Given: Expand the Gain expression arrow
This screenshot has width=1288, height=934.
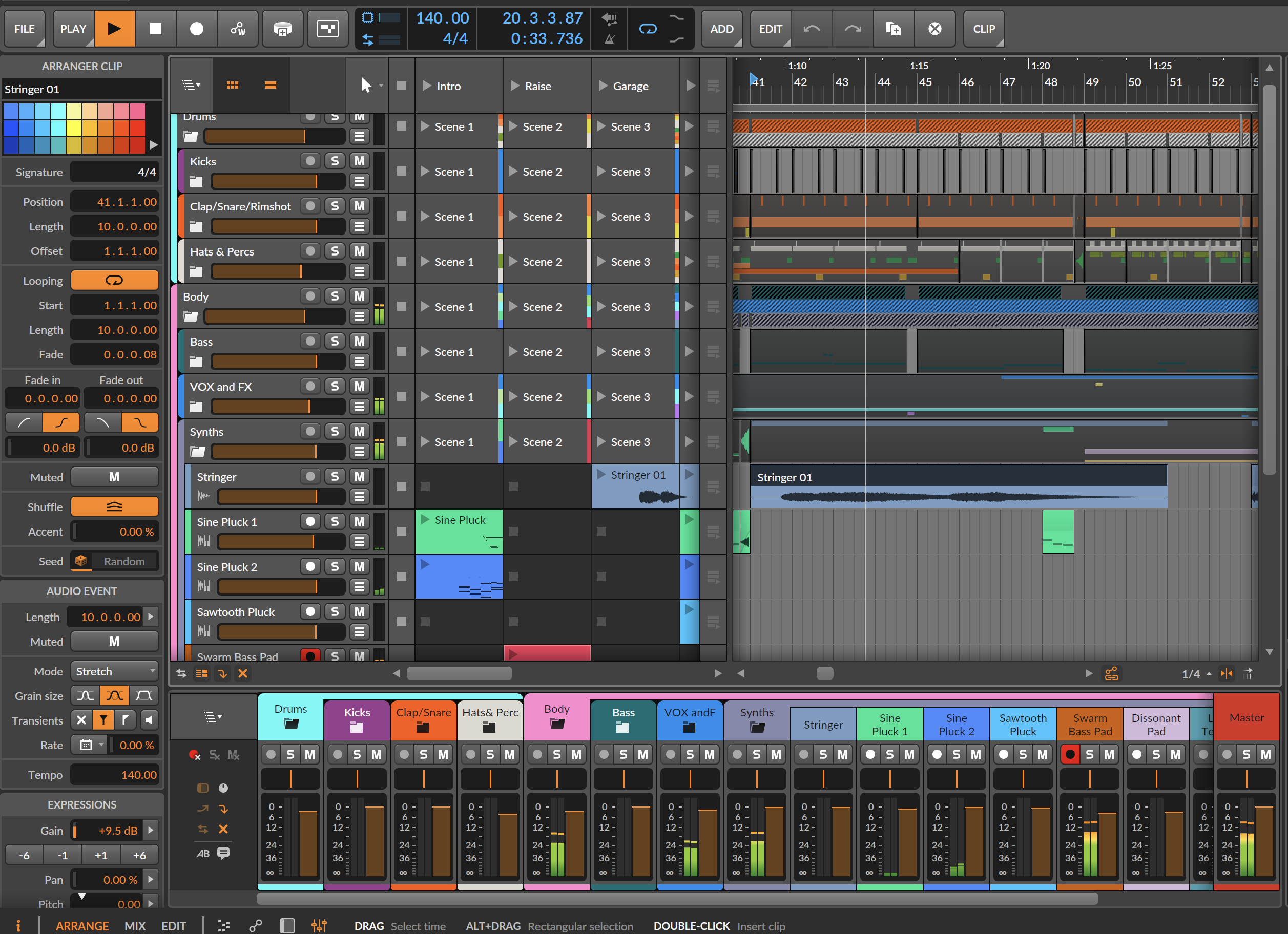Looking at the screenshot, I should 151,830.
